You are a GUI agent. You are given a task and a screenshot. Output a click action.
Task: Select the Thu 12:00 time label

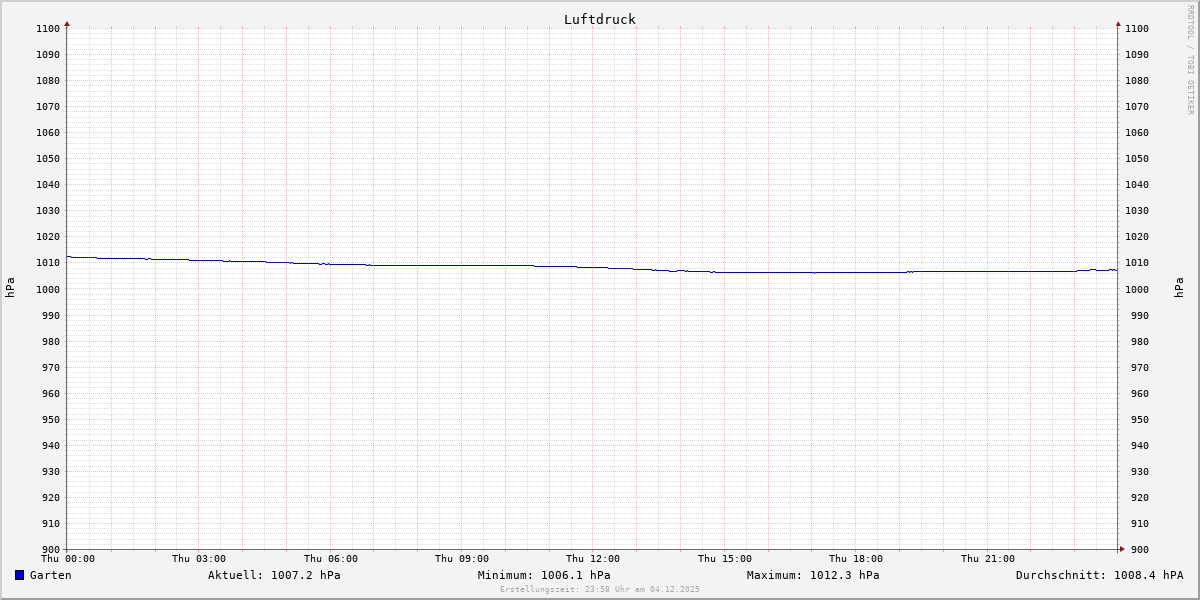coord(593,559)
